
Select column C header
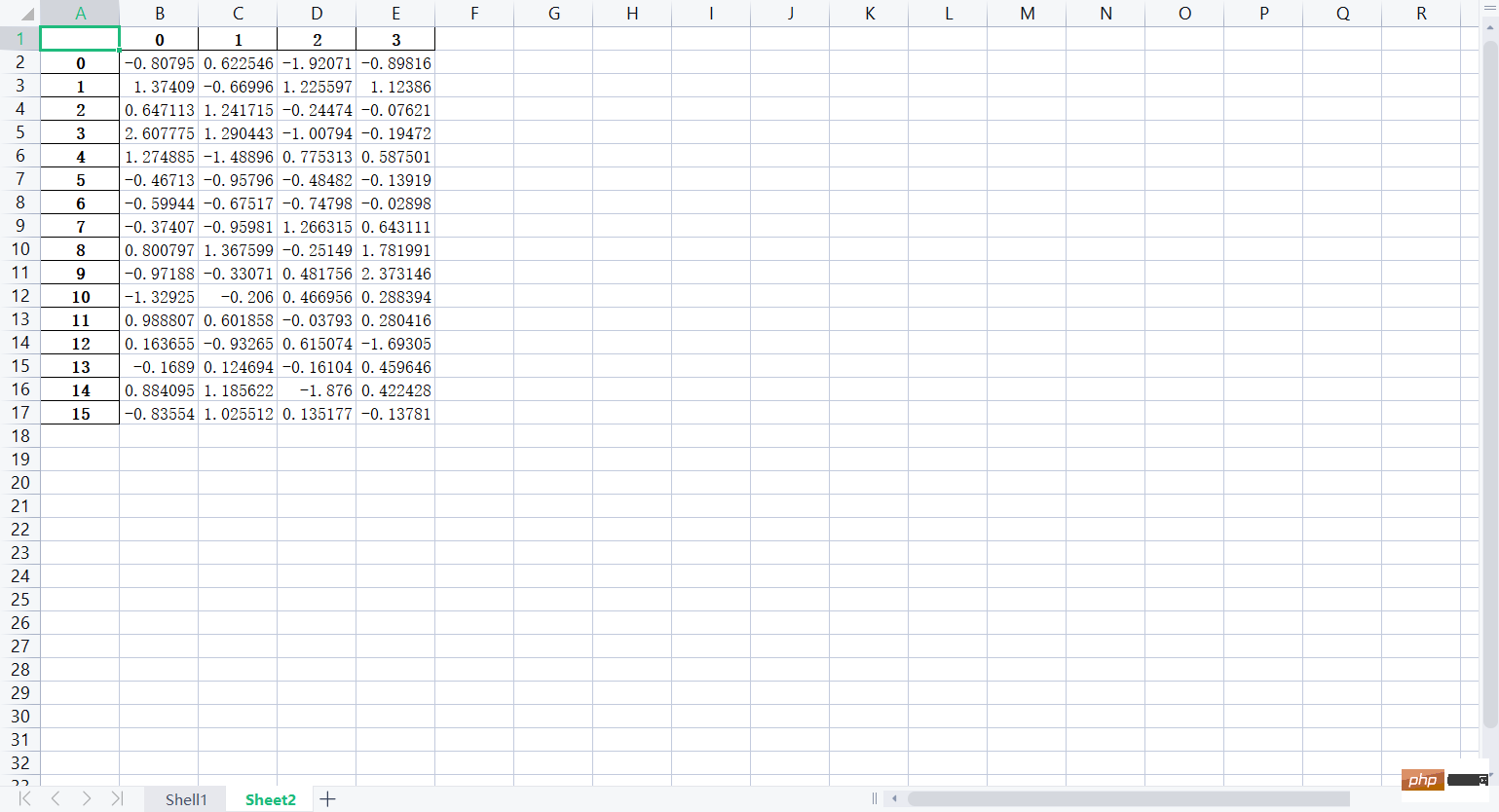pyautogui.click(x=239, y=14)
